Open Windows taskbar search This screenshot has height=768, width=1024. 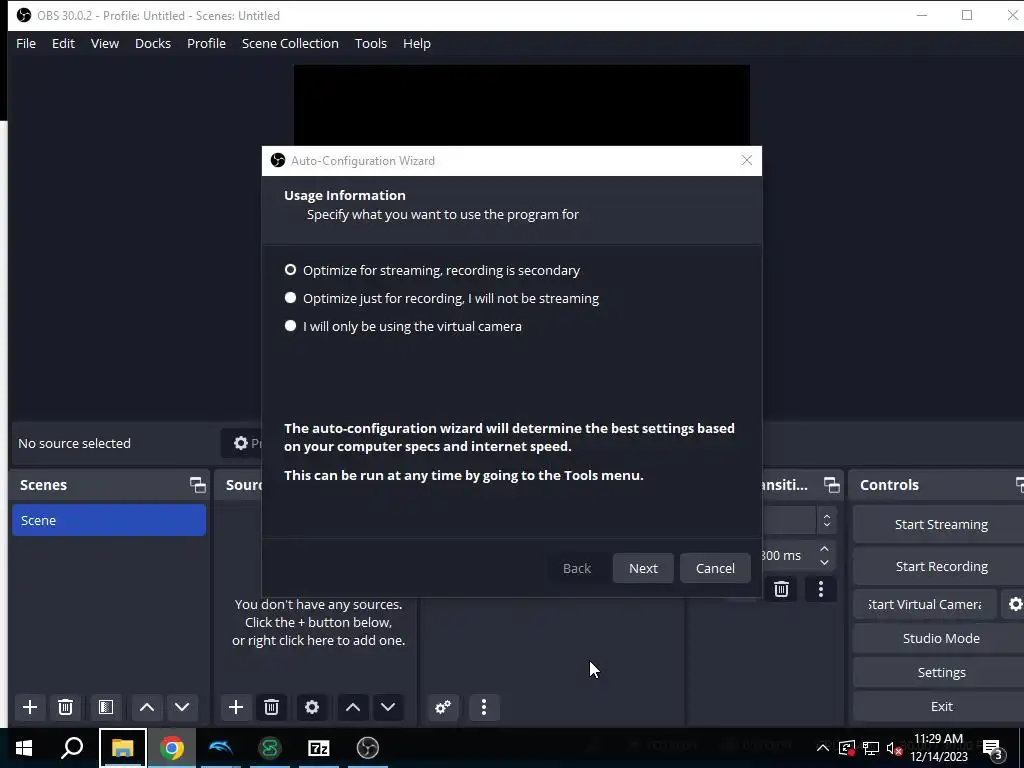[72, 748]
